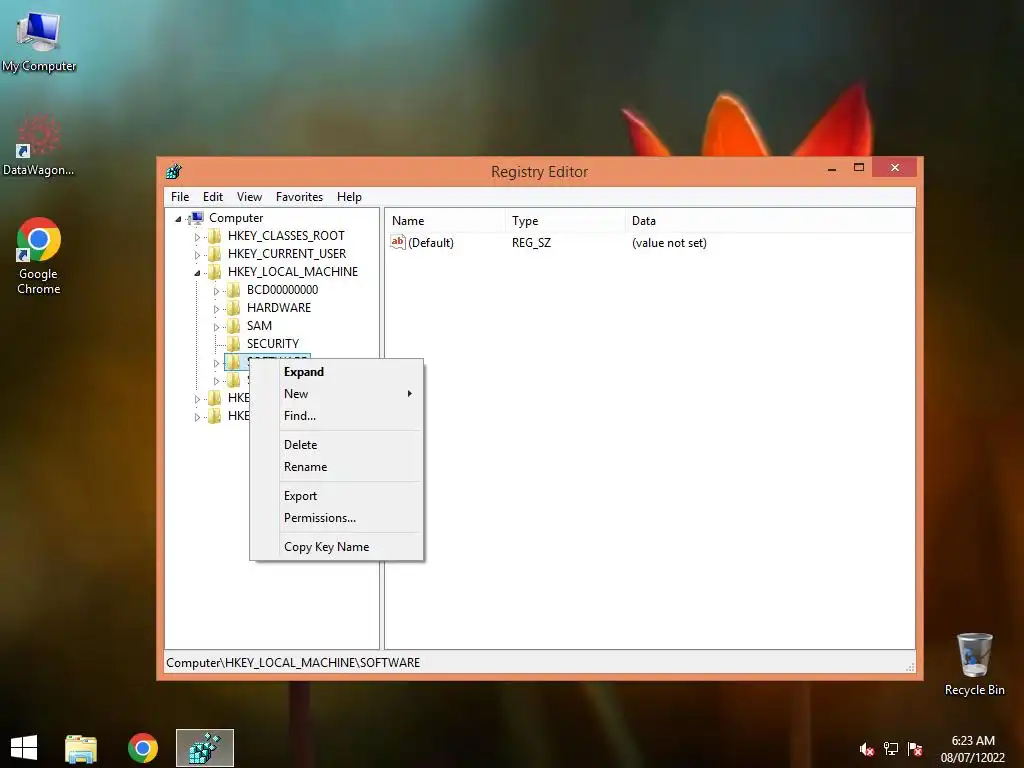Open the Action Center flag icon

click(915, 749)
